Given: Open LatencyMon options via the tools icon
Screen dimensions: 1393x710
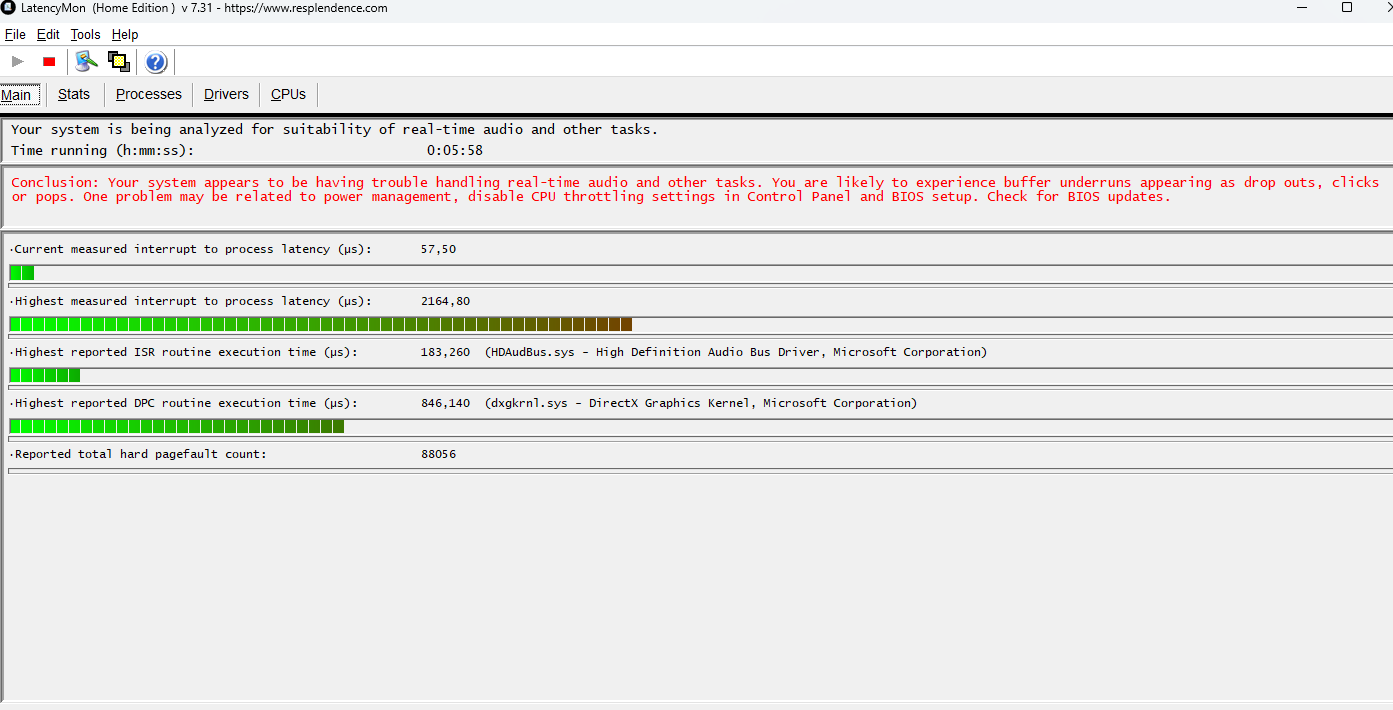Looking at the screenshot, I should tap(85, 61).
